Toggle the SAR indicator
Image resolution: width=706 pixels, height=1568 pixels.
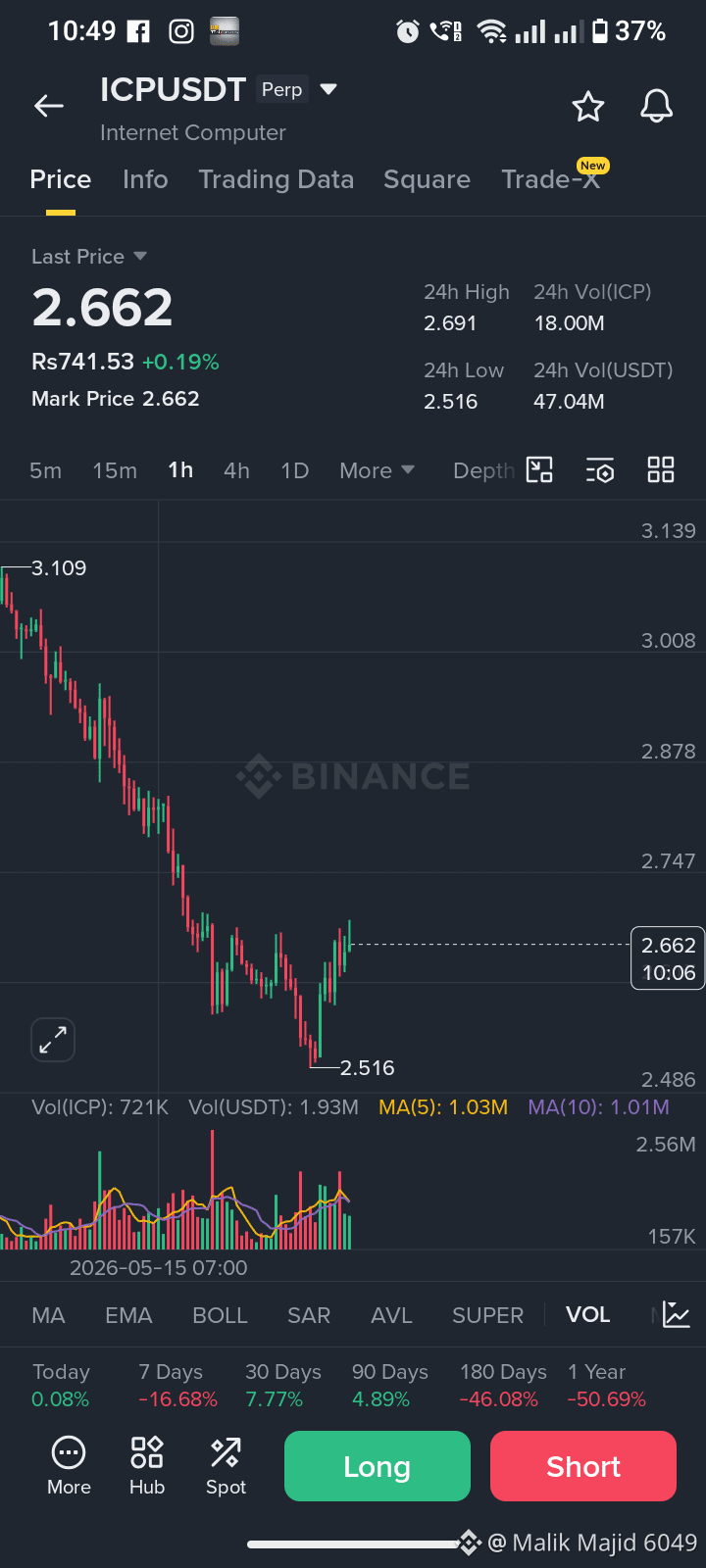pyautogui.click(x=309, y=1315)
